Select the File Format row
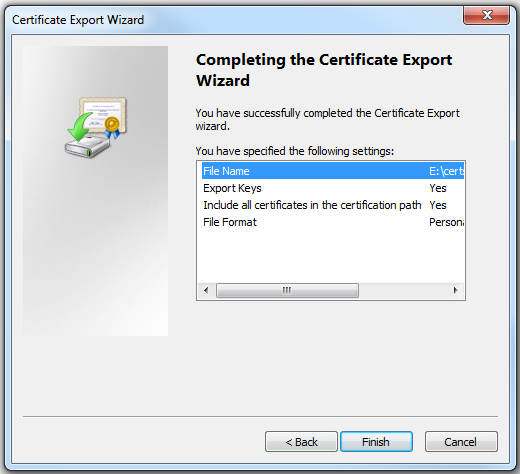 333,222
